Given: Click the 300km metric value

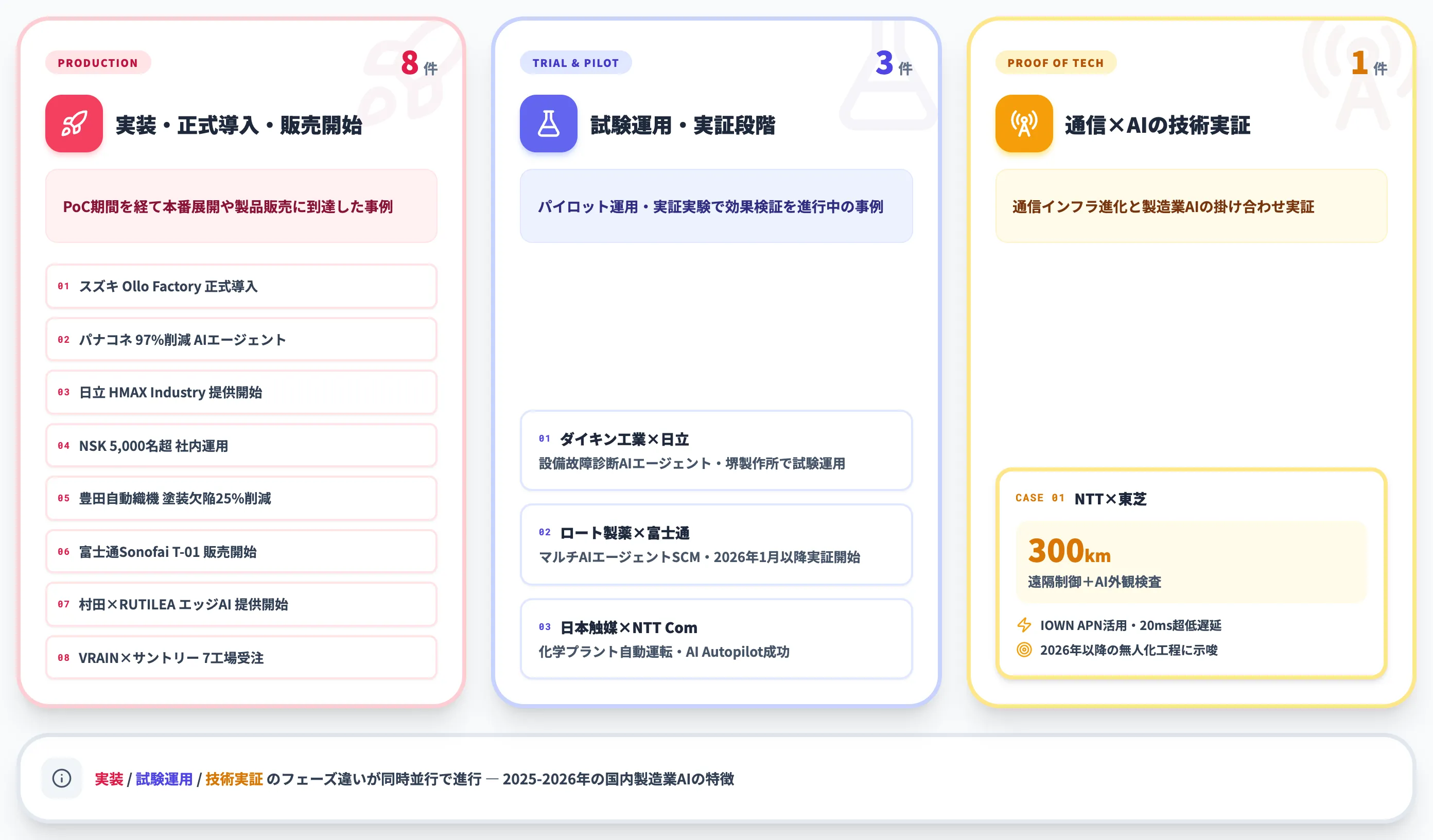Looking at the screenshot, I should [1069, 551].
